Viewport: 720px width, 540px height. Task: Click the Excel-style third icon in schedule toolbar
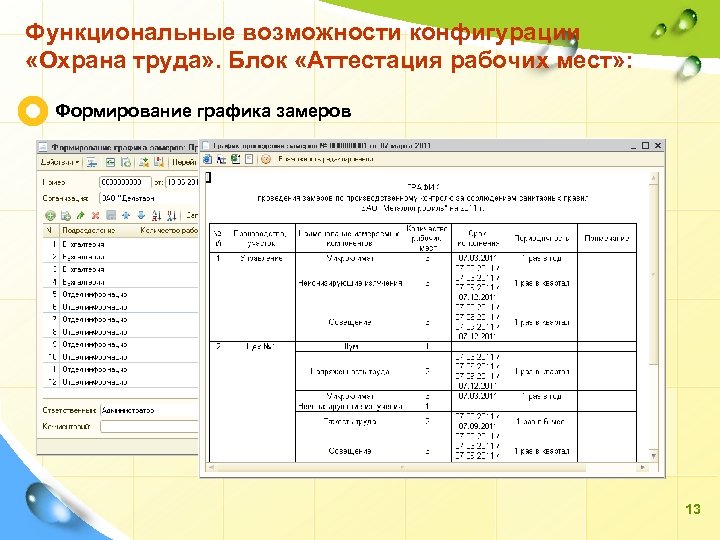236,159
